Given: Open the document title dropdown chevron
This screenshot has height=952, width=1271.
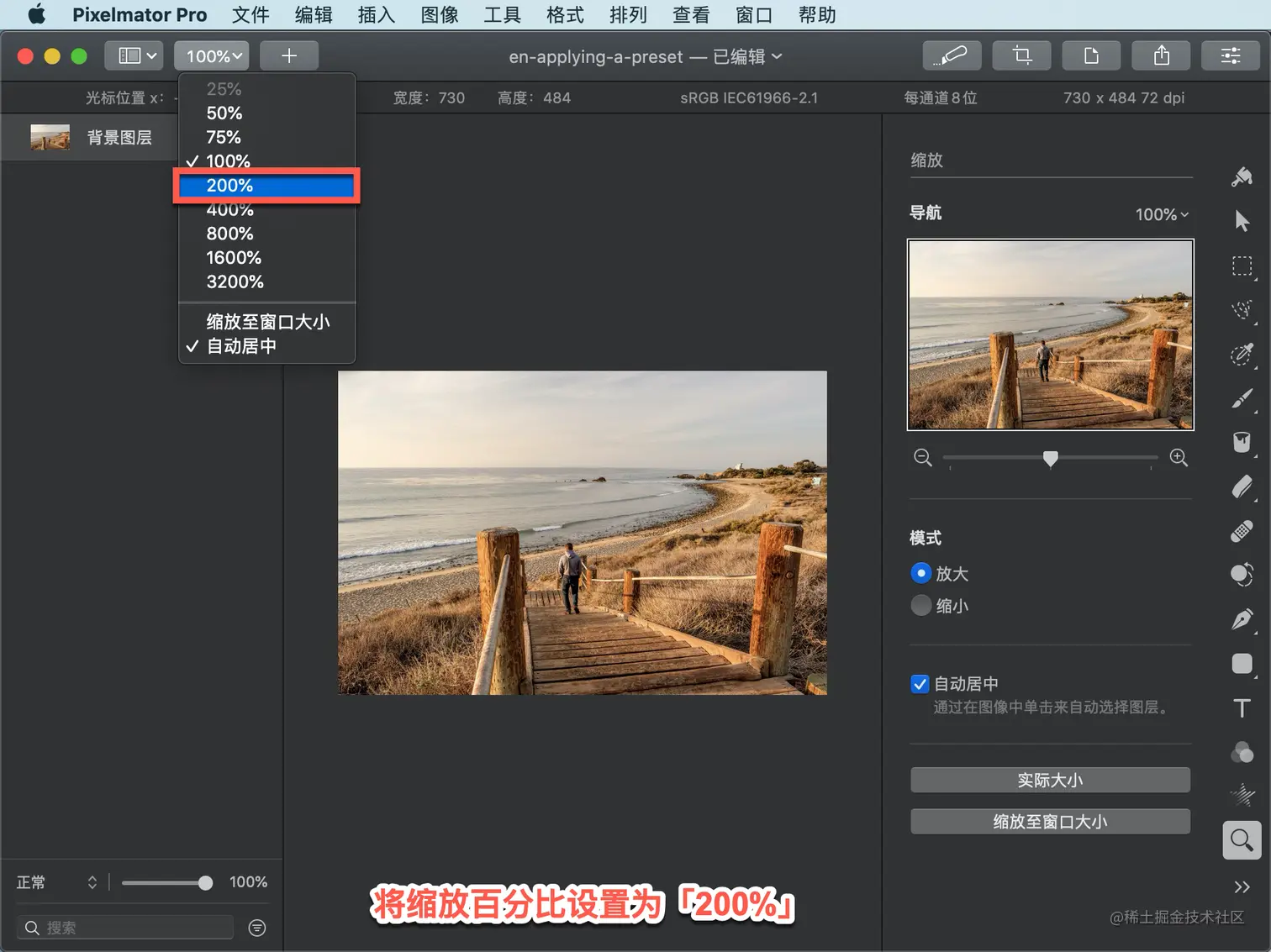Looking at the screenshot, I should point(777,56).
